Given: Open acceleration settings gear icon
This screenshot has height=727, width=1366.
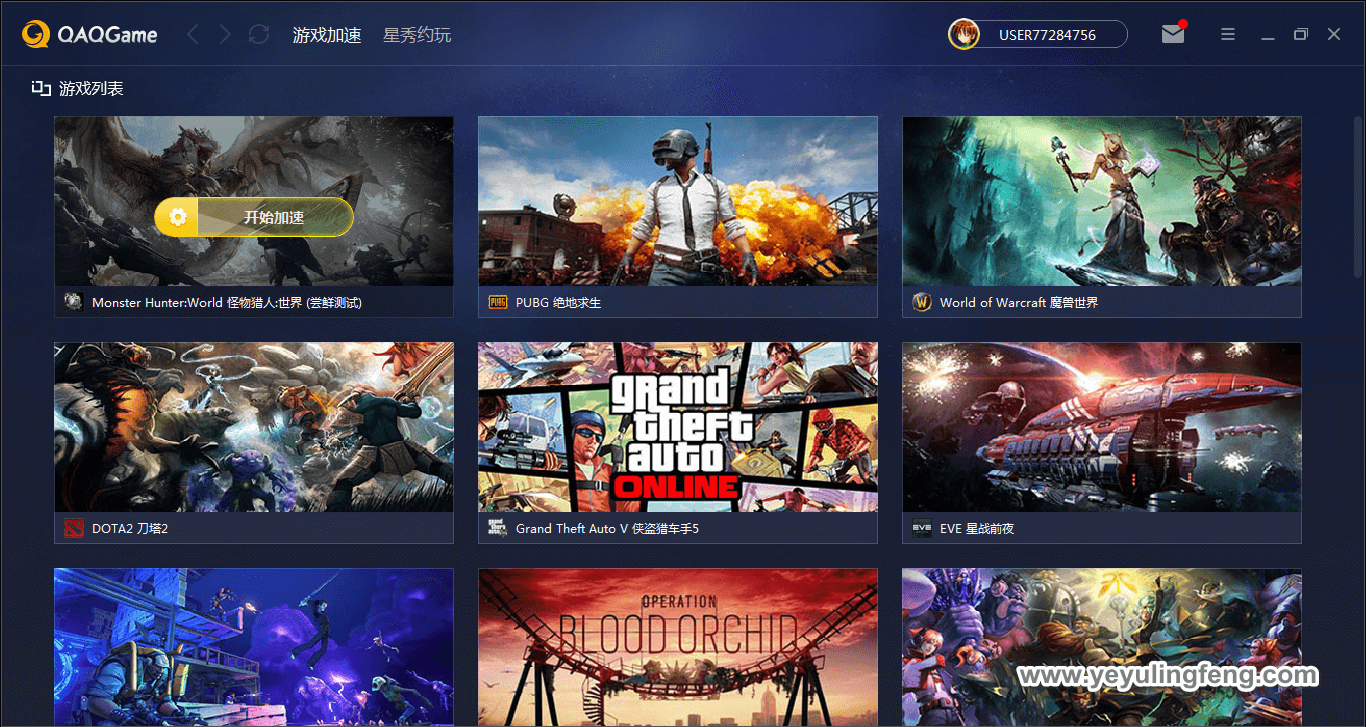Looking at the screenshot, I should click(178, 217).
